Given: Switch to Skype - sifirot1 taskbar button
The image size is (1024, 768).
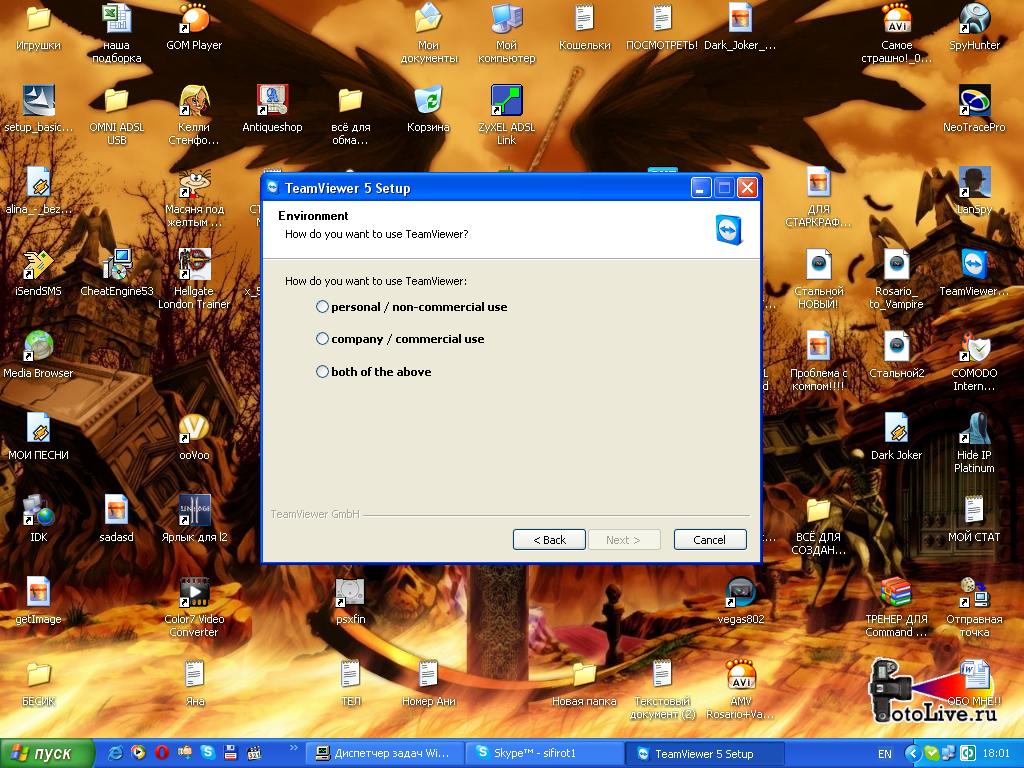Looking at the screenshot, I should click(x=545, y=754).
